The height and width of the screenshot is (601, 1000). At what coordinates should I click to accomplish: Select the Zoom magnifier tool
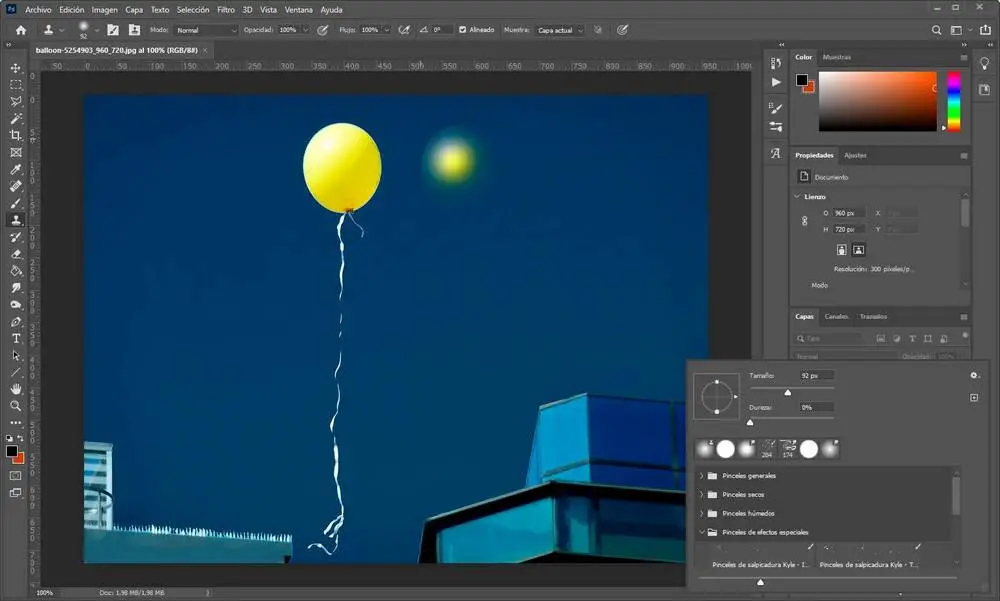[x=16, y=406]
